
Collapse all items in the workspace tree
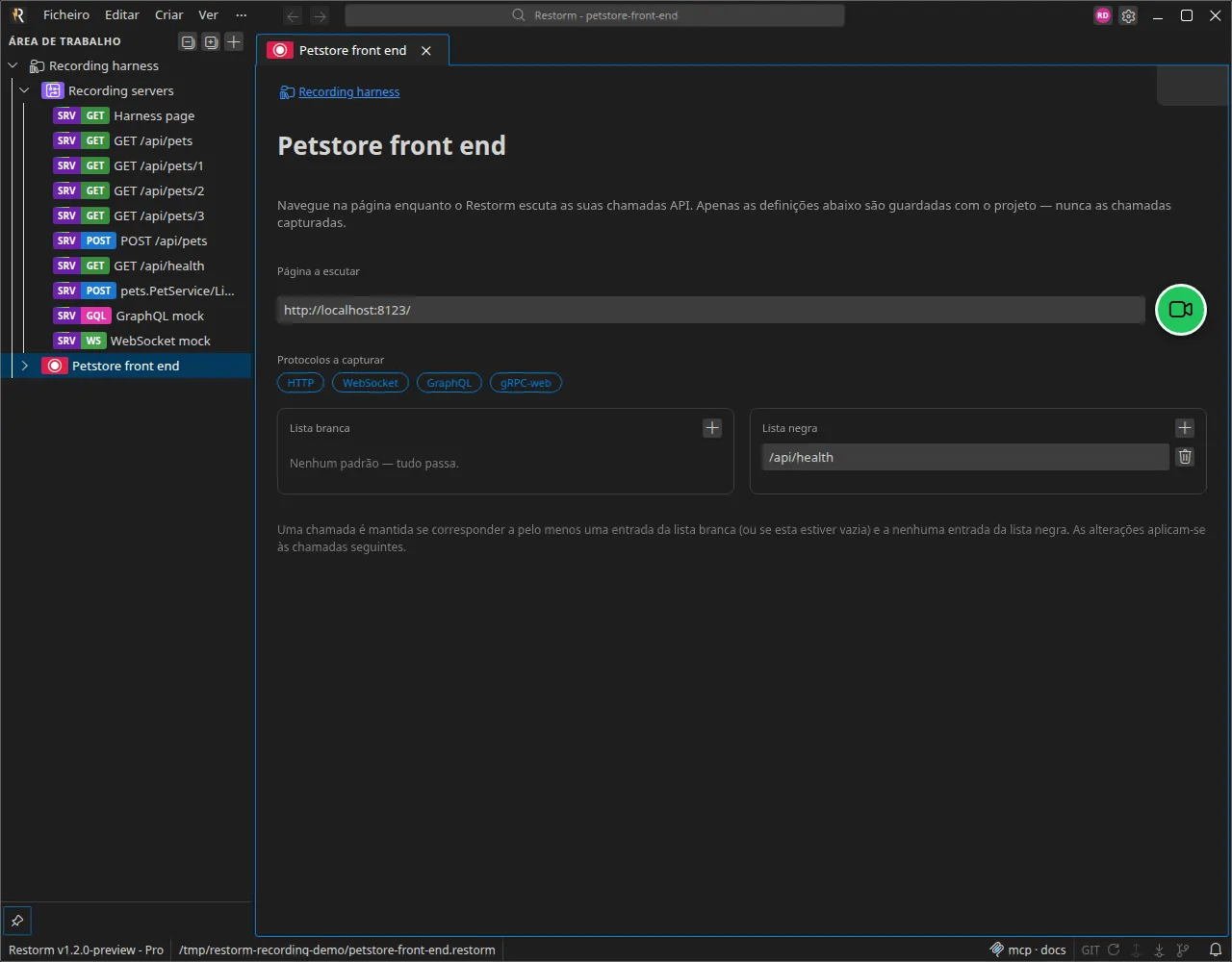[x=188, y=41]
